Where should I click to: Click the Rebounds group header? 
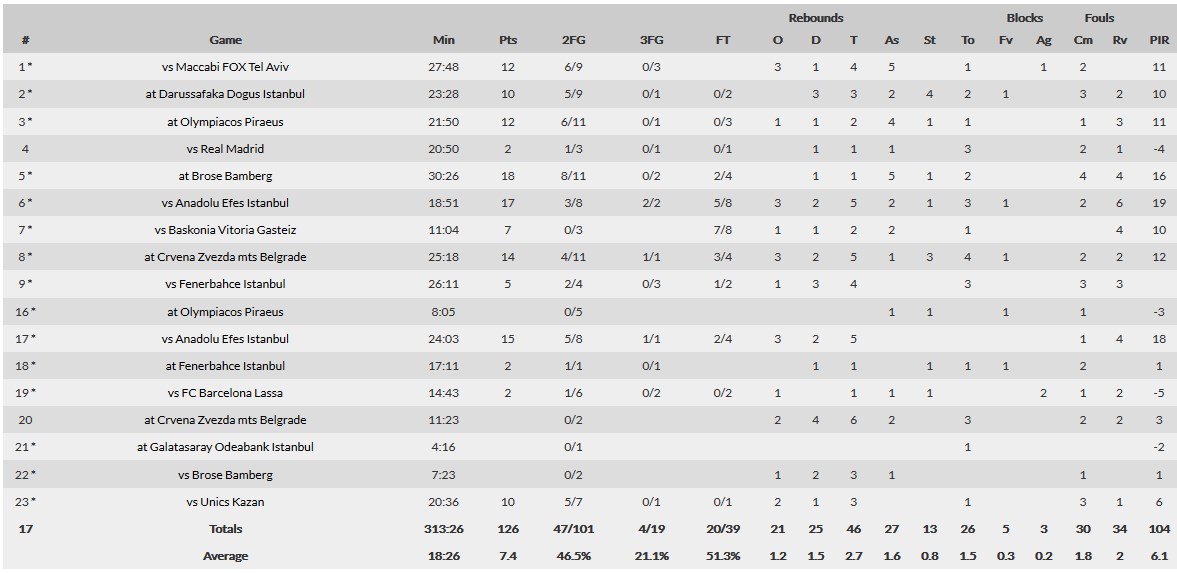[x=815, y=18]
